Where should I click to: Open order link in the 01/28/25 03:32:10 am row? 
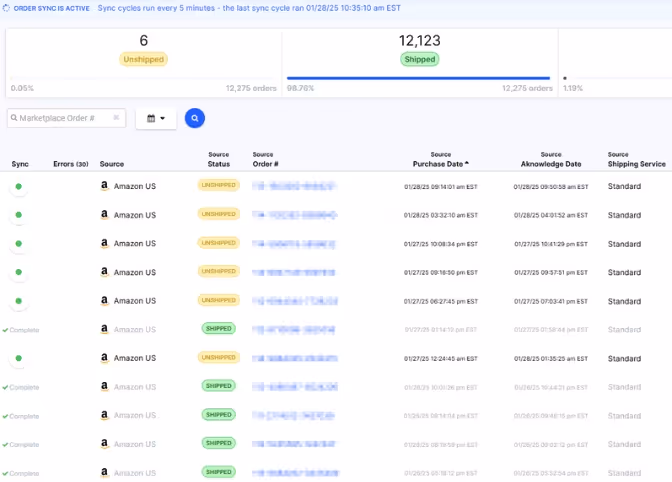294,215
